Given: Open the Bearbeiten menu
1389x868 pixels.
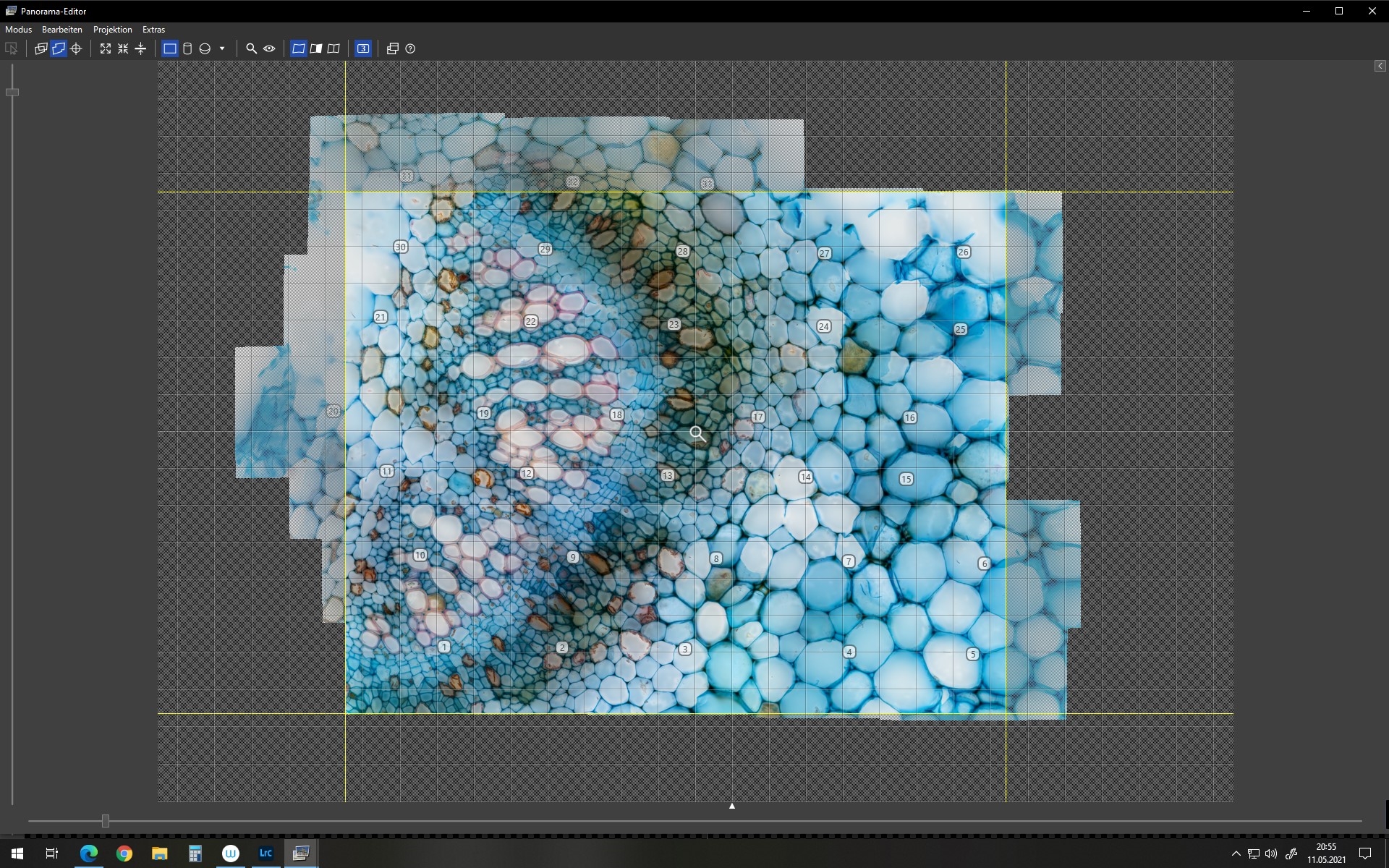Looking at the screenshot, I should point(61,30).
